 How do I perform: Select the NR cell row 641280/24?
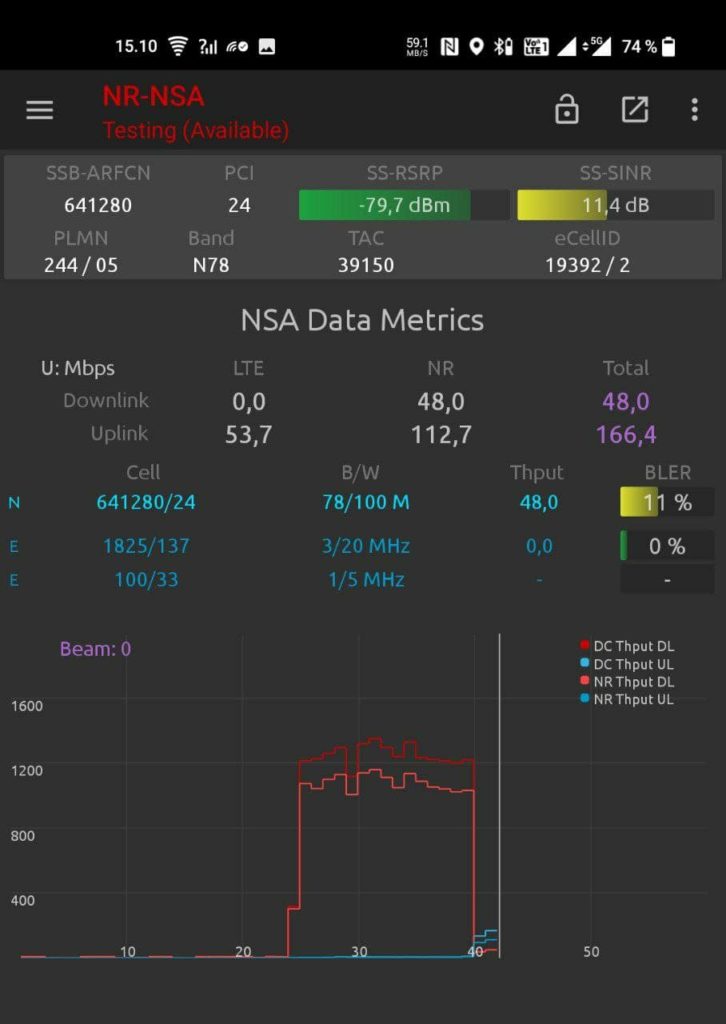[x=146, y=502]
